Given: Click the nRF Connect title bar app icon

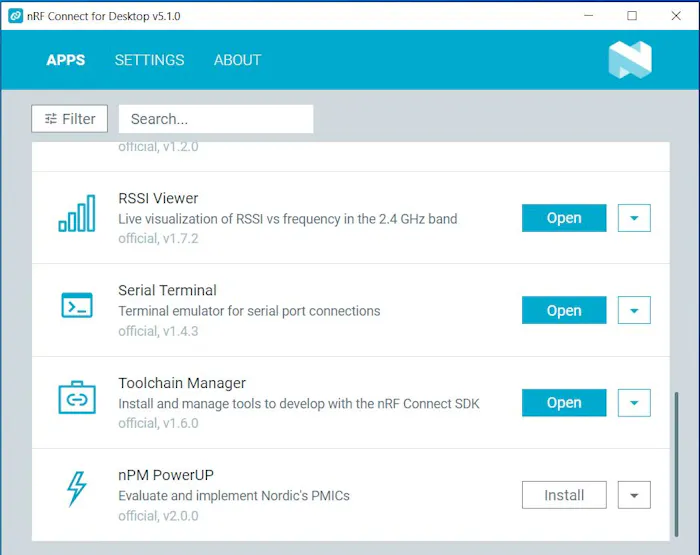Looking at the screenshot, I should (16, 16).
